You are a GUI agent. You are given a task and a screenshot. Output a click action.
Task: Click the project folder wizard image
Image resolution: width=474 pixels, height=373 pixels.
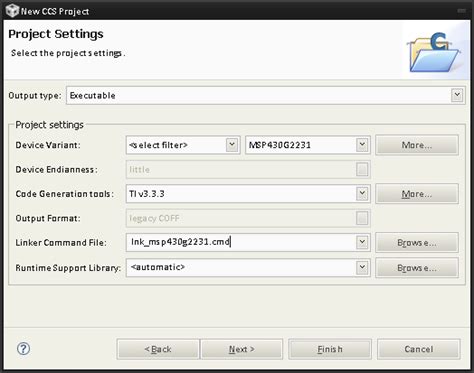[434, 52]
